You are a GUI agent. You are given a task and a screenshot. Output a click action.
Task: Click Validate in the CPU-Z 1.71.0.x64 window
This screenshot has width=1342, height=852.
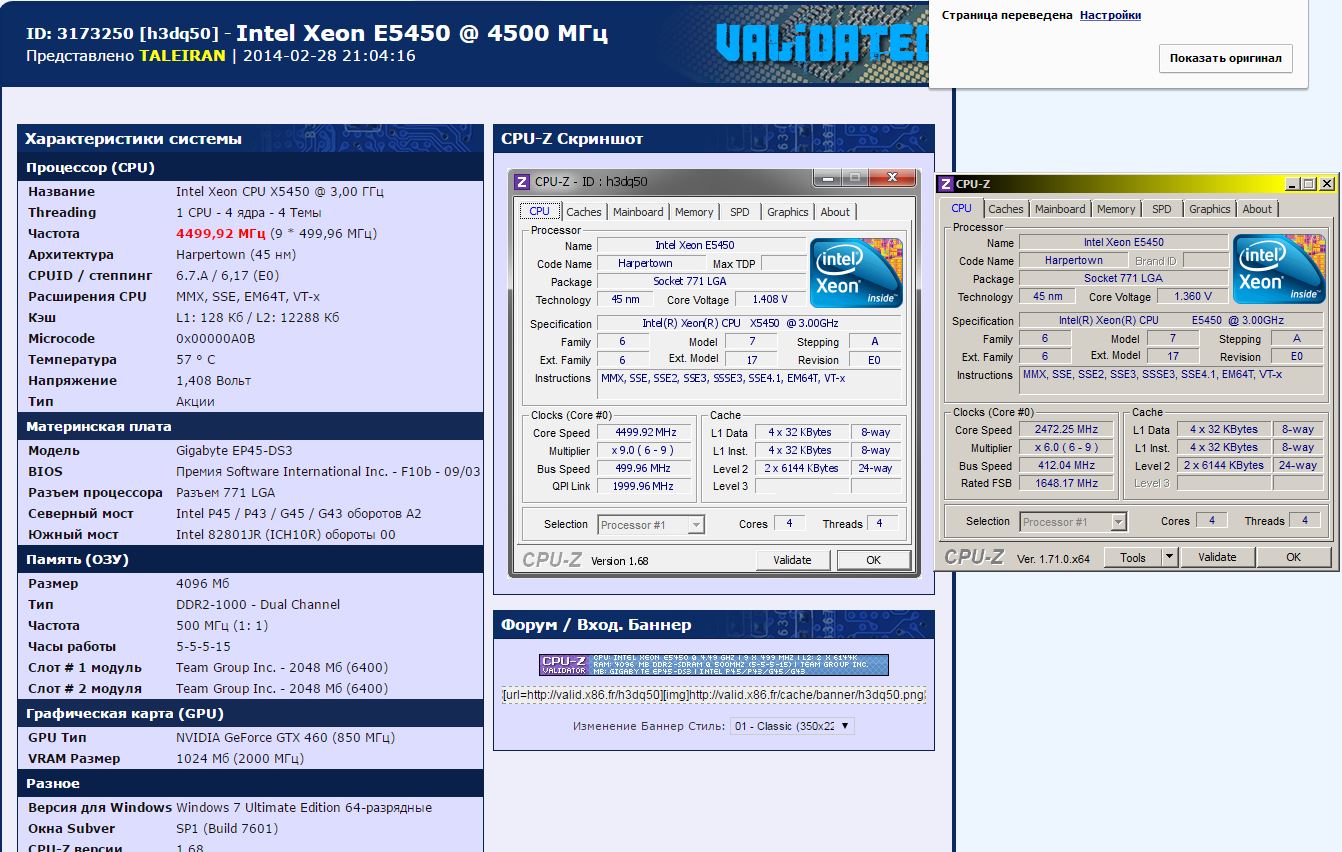(1218, 557)
